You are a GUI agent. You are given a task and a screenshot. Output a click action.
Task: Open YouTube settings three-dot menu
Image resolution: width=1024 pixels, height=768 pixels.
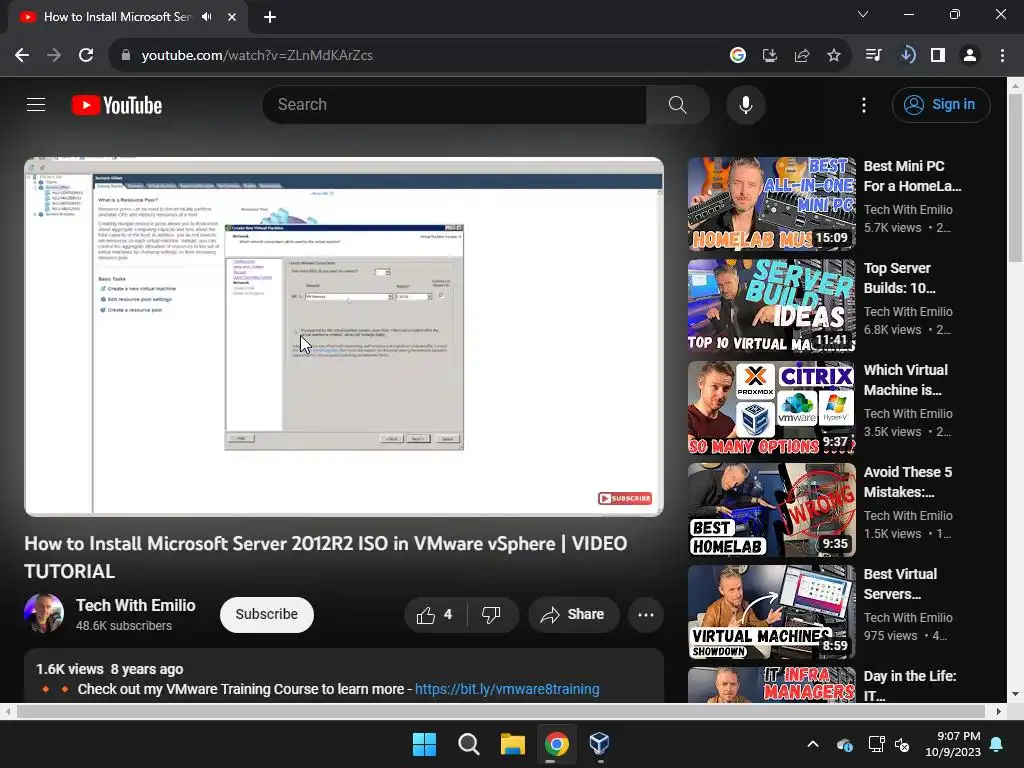coord(863,104)
